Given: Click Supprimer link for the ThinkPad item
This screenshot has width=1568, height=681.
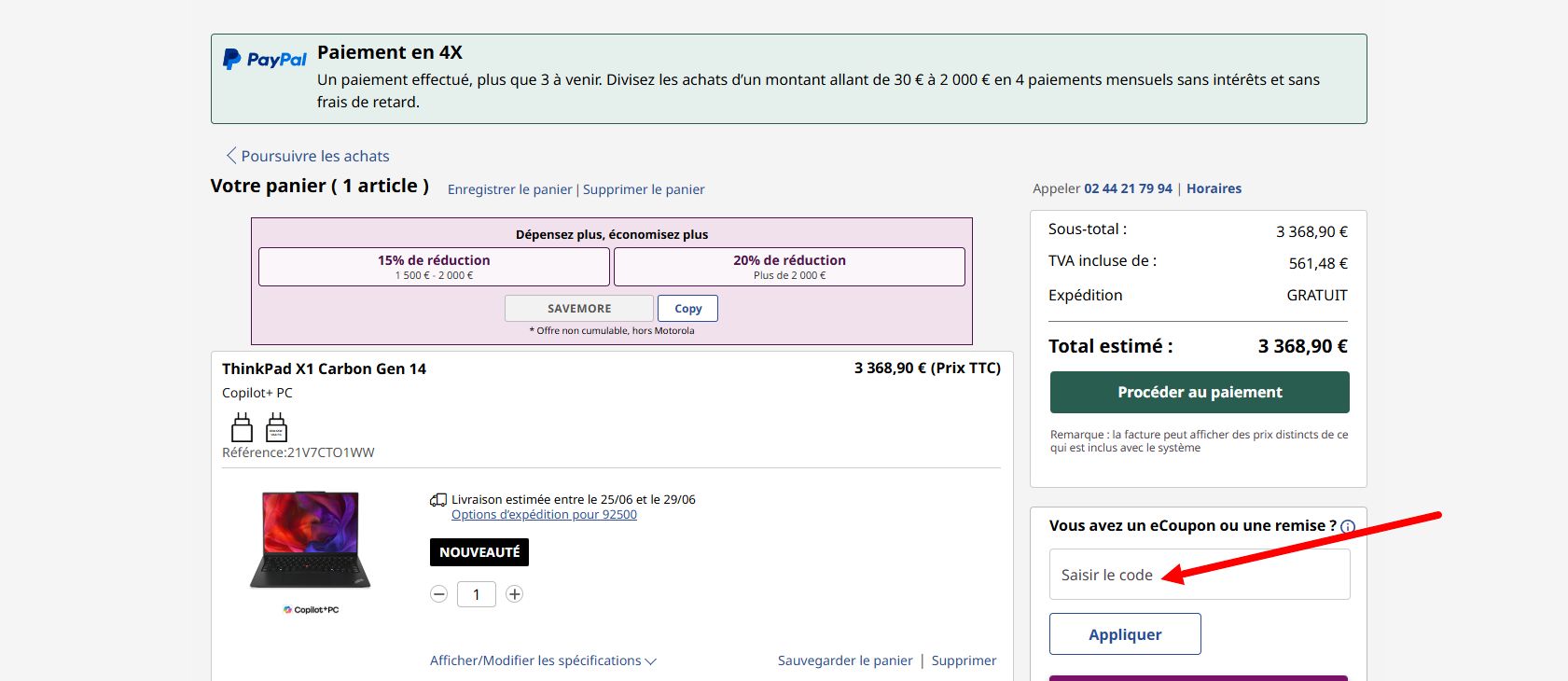Looking at the screenshot, I should 964,660.
